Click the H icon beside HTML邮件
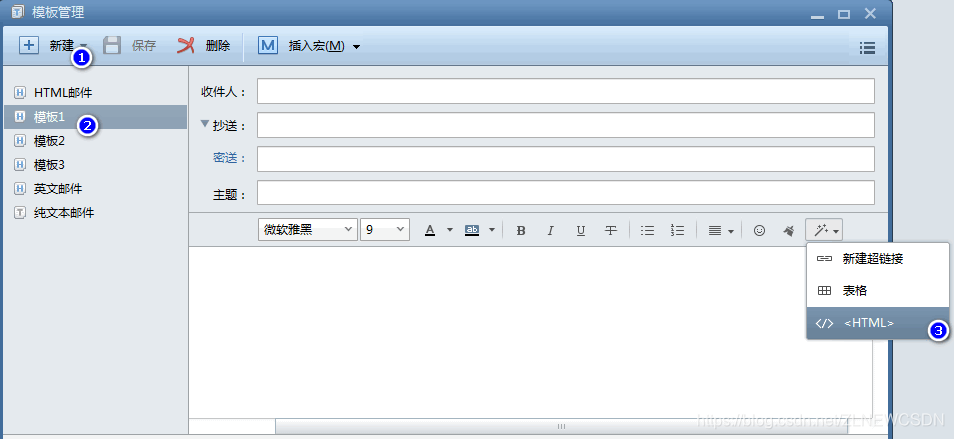954x439 pixels. [x=20, y=93]
